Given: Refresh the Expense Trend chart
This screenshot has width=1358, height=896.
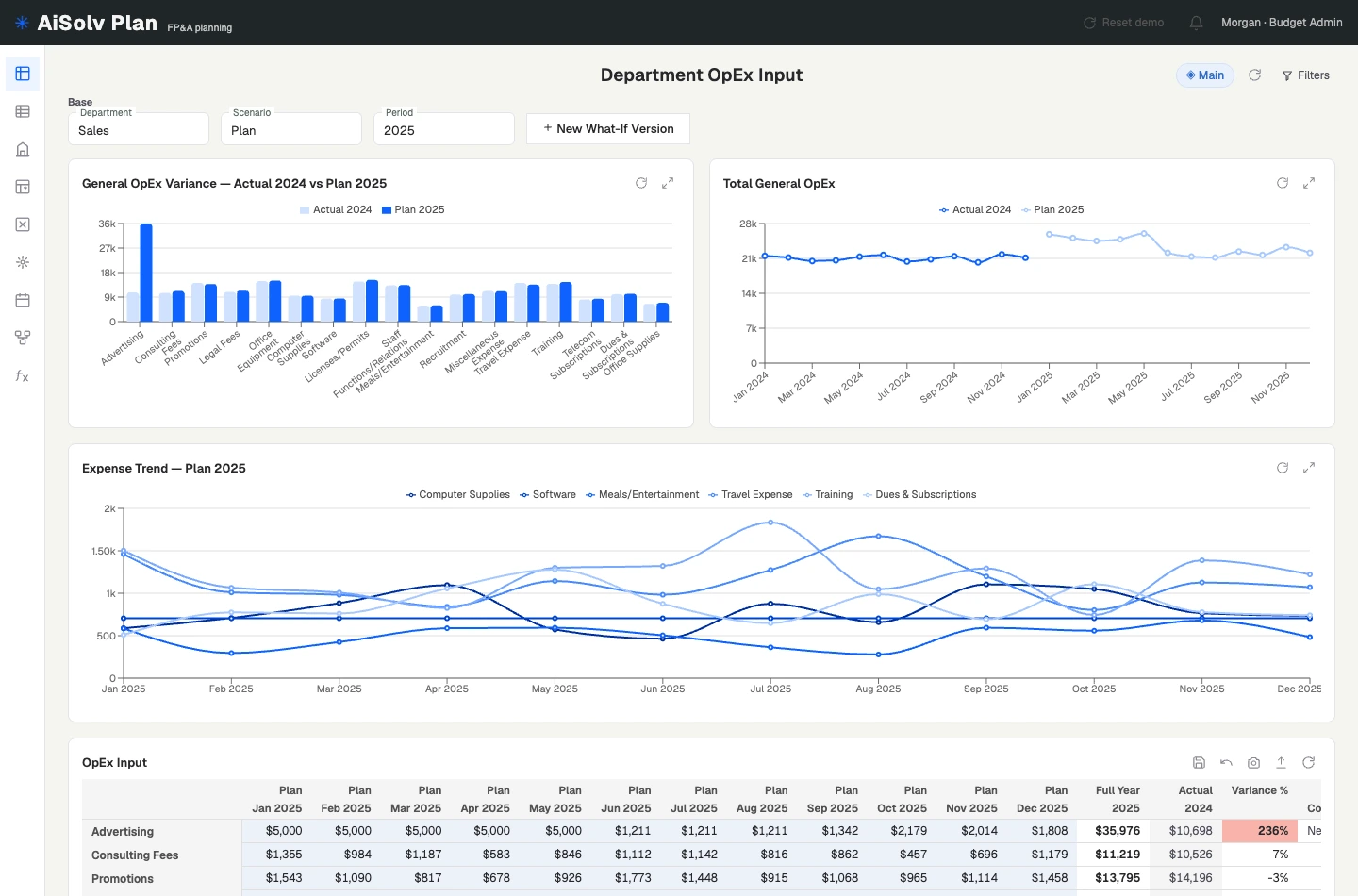Looking at the screenshot, I should click(x=1283, y=468).
